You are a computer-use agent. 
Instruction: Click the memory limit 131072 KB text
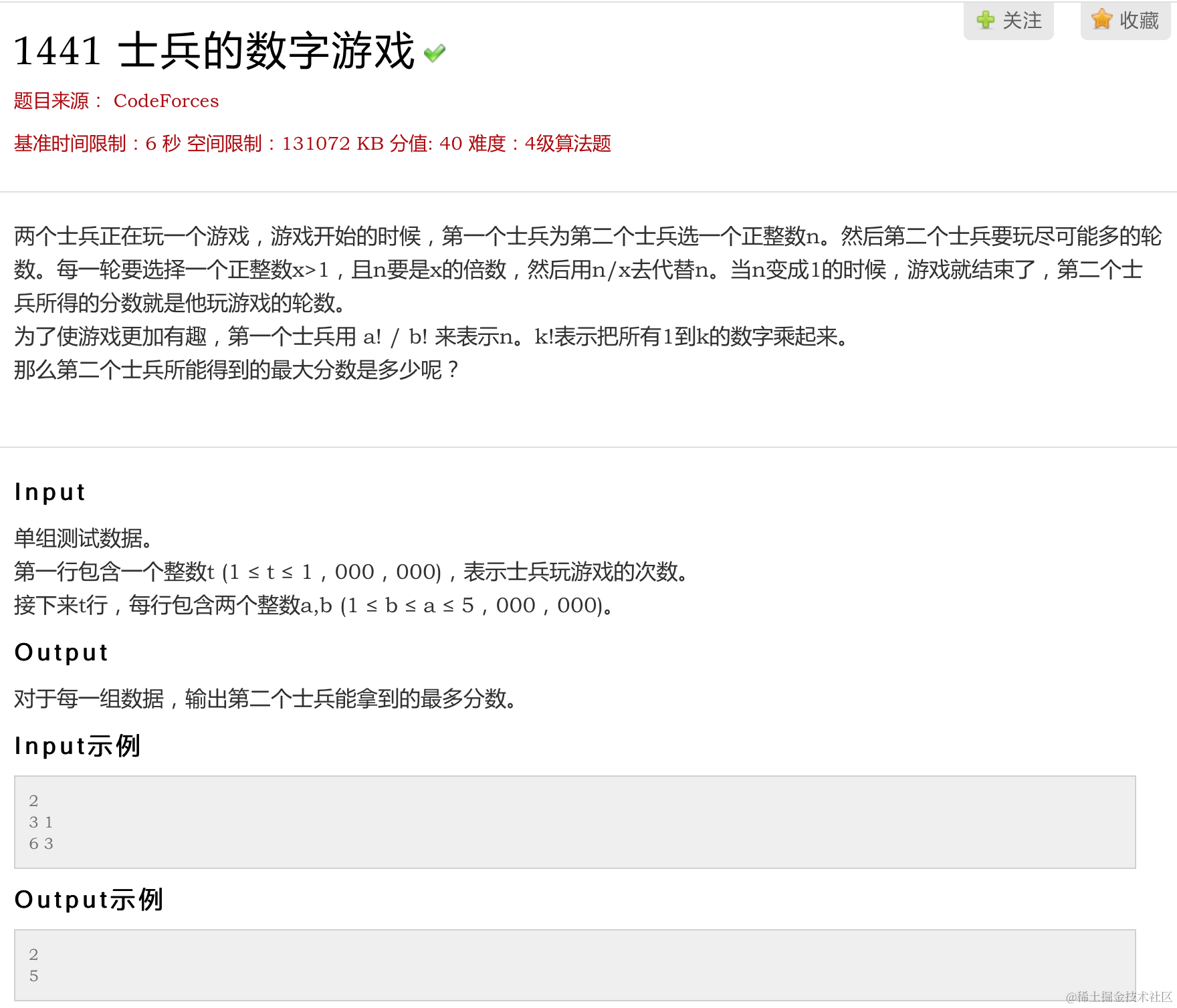click(x=285, y=144)
